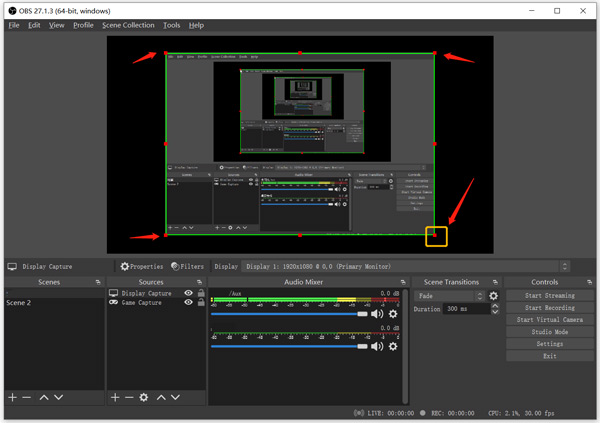Enable Studio Mode
The width and height of the screenshot is (600, 423).
[x=550, y=332]
